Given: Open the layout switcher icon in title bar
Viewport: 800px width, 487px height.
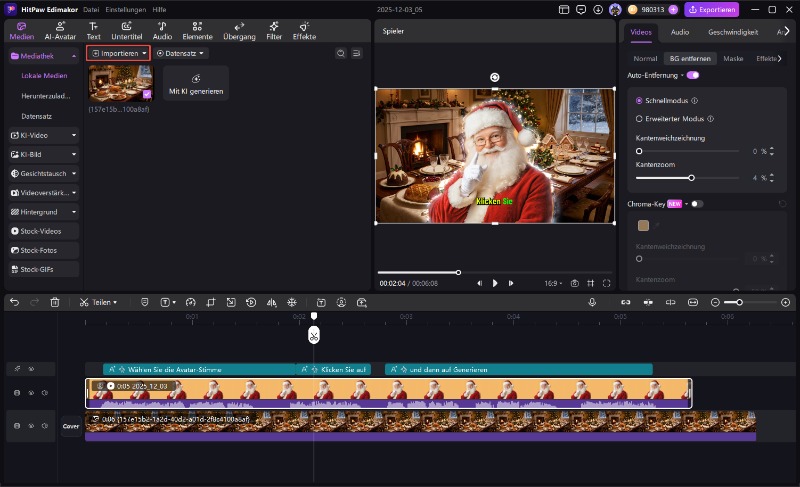Looking at the screenshot, I should pyautogui.click(x=564, y=9).
